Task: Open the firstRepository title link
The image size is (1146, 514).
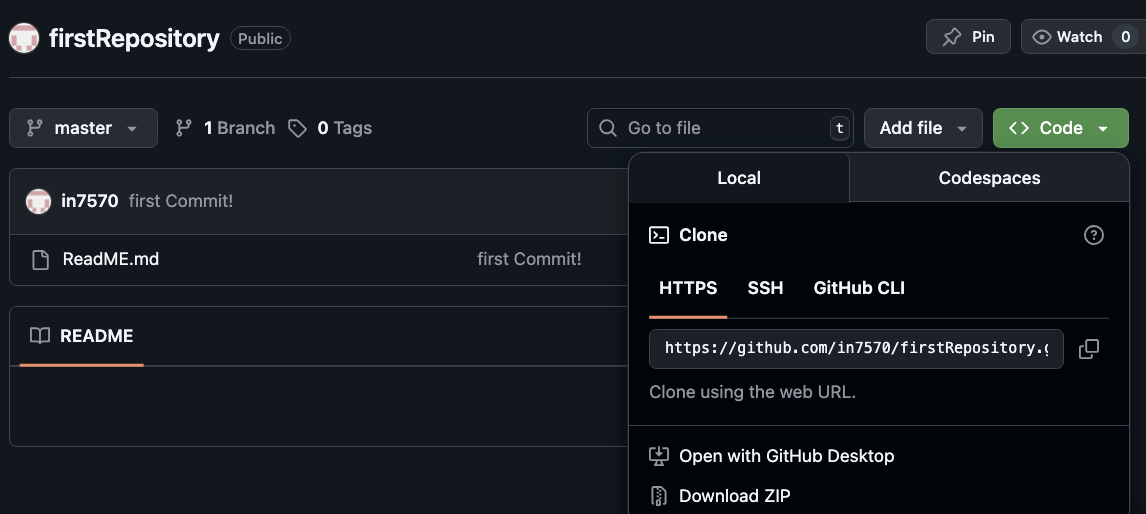Action: pyautogui.click(x=134, y=38)
